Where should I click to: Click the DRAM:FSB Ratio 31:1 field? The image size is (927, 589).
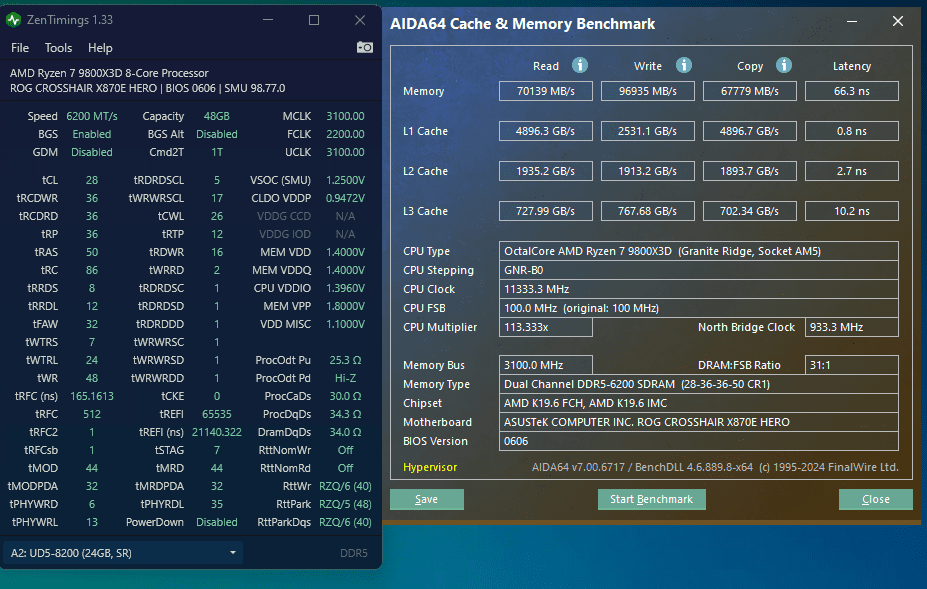pos(851,365)
